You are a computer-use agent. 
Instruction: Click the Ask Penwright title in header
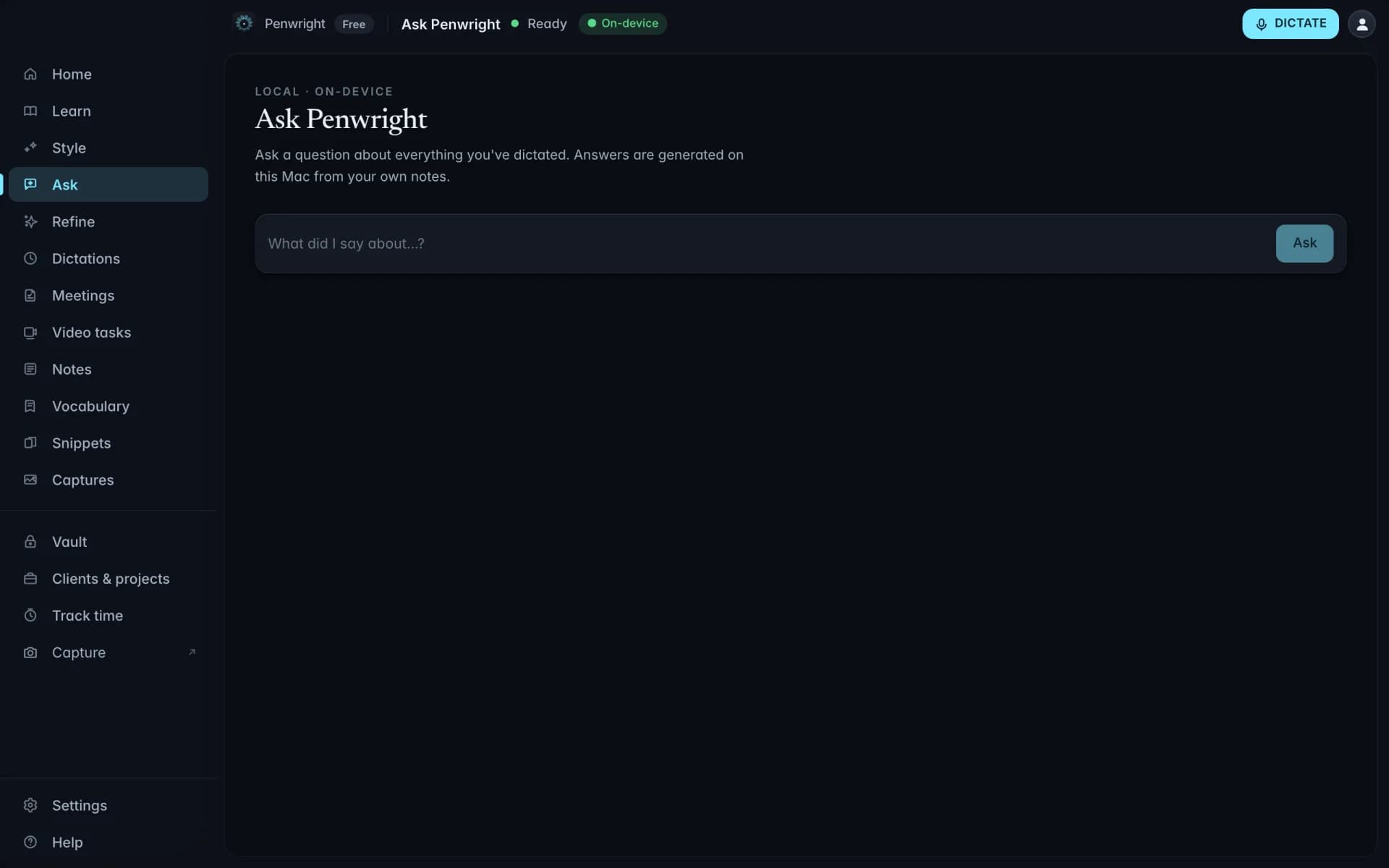tap(451, 24)
